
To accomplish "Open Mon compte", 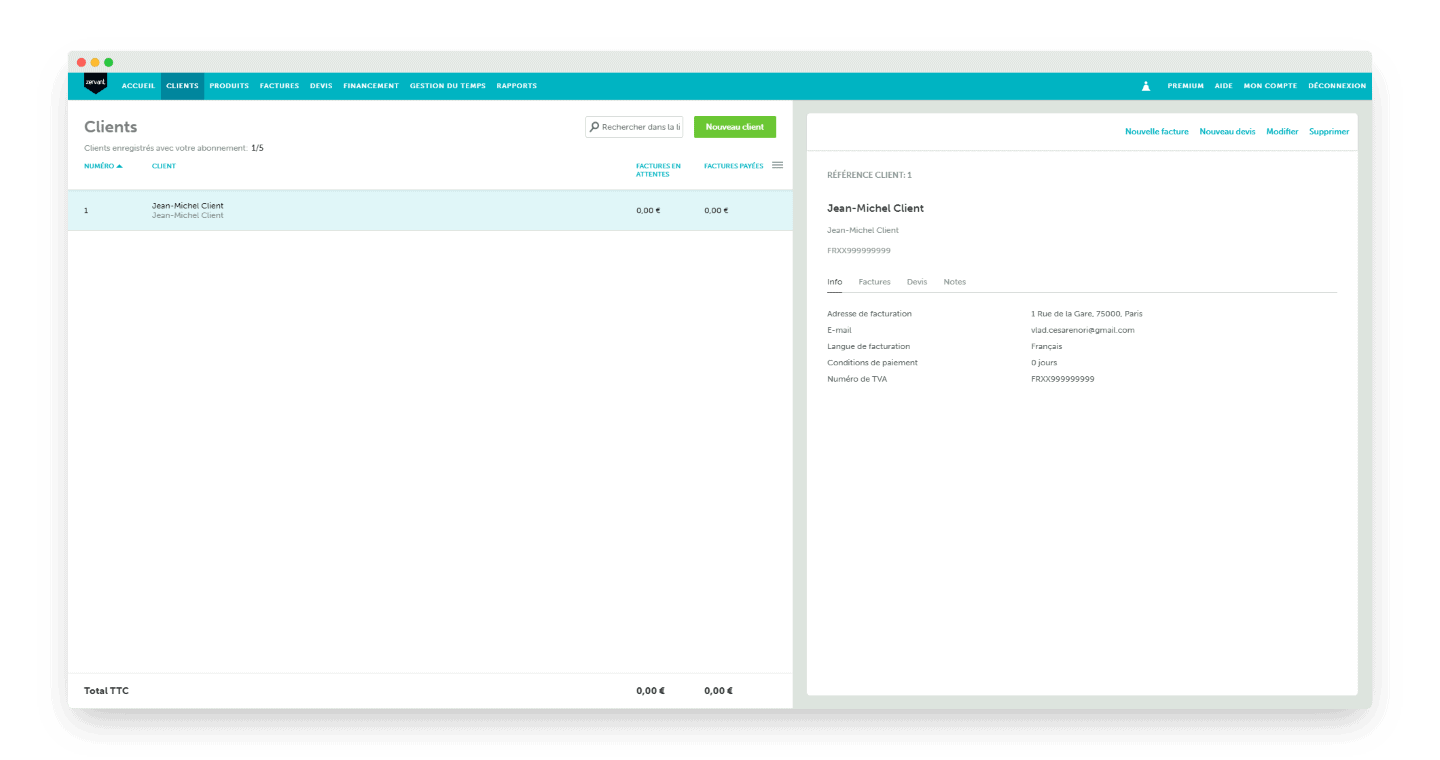I will pyautogui.click(x=1270, y=86).
